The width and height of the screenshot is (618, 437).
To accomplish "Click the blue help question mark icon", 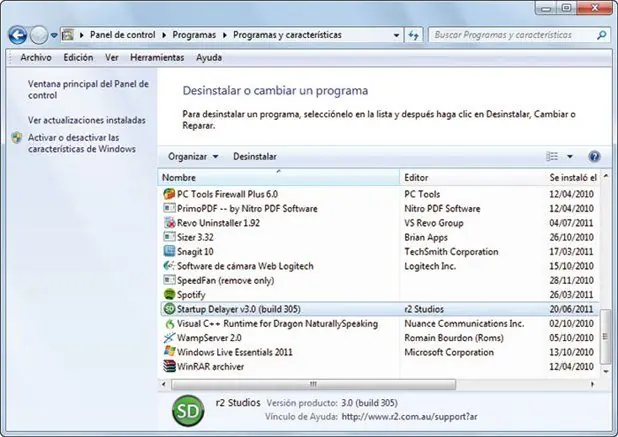I will pyautogui.click(x=594, y=156).
